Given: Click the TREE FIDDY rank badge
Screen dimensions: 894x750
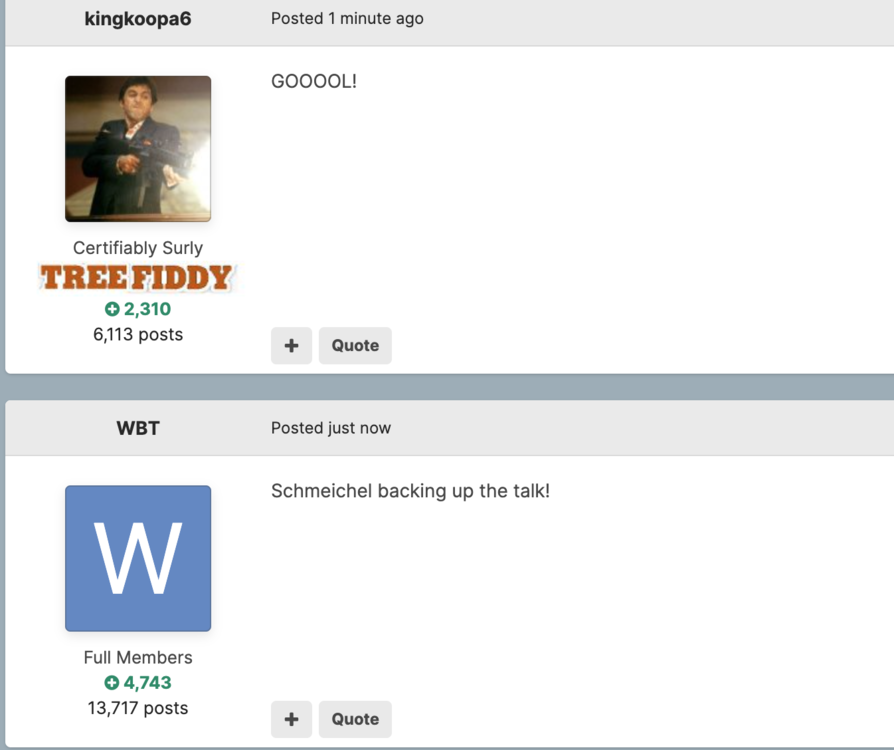Looking at the screenshot, I should point(137,278).
